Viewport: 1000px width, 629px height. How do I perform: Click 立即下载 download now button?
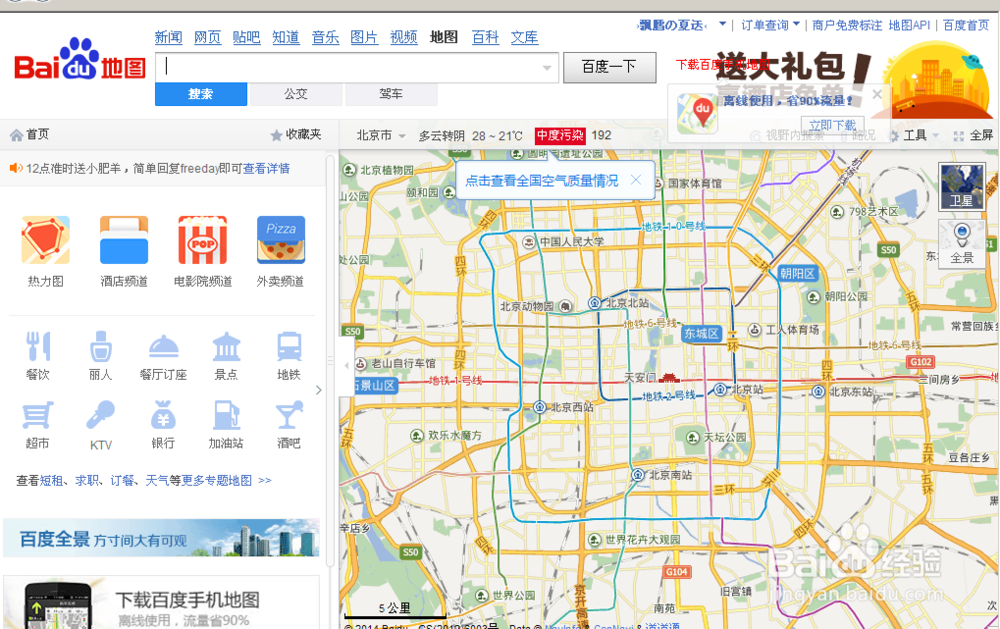(x=833, y=125)
